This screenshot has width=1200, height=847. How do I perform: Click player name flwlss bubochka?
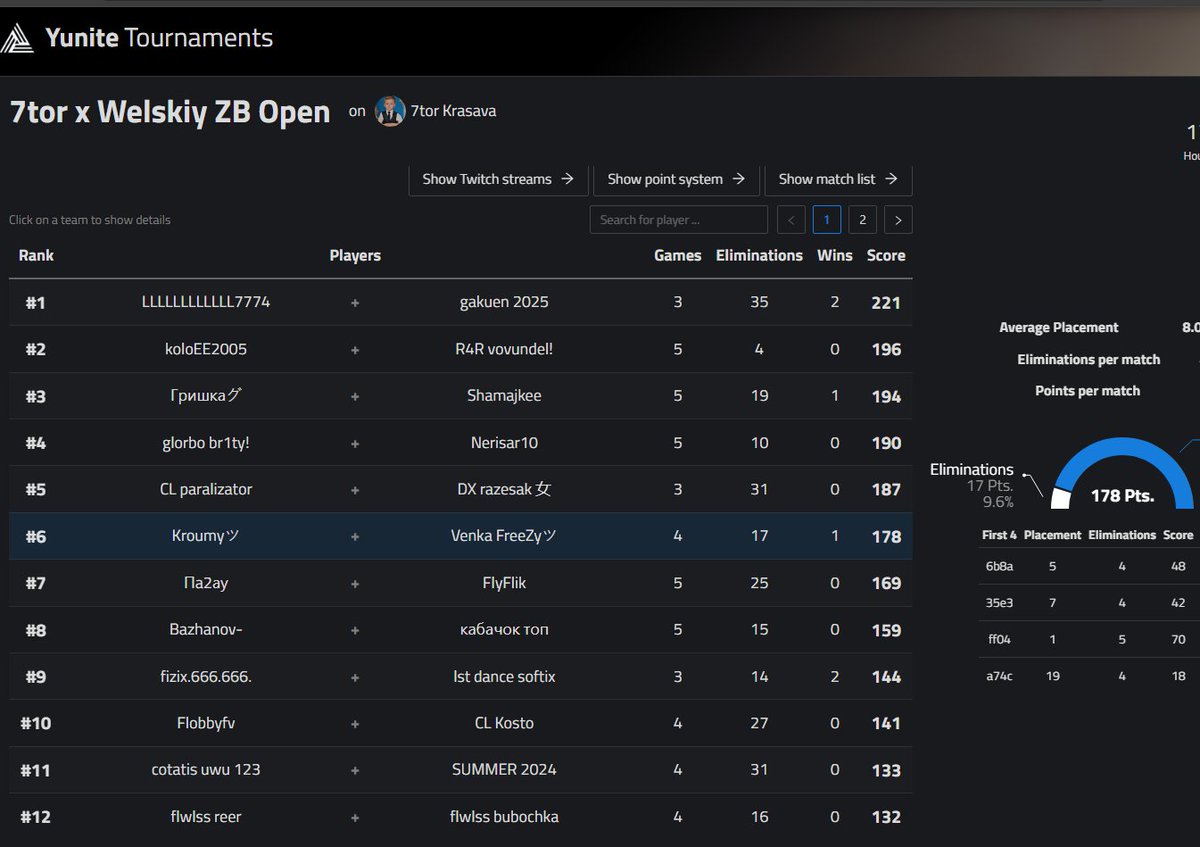pyautogui.click(x=504, y=817)
